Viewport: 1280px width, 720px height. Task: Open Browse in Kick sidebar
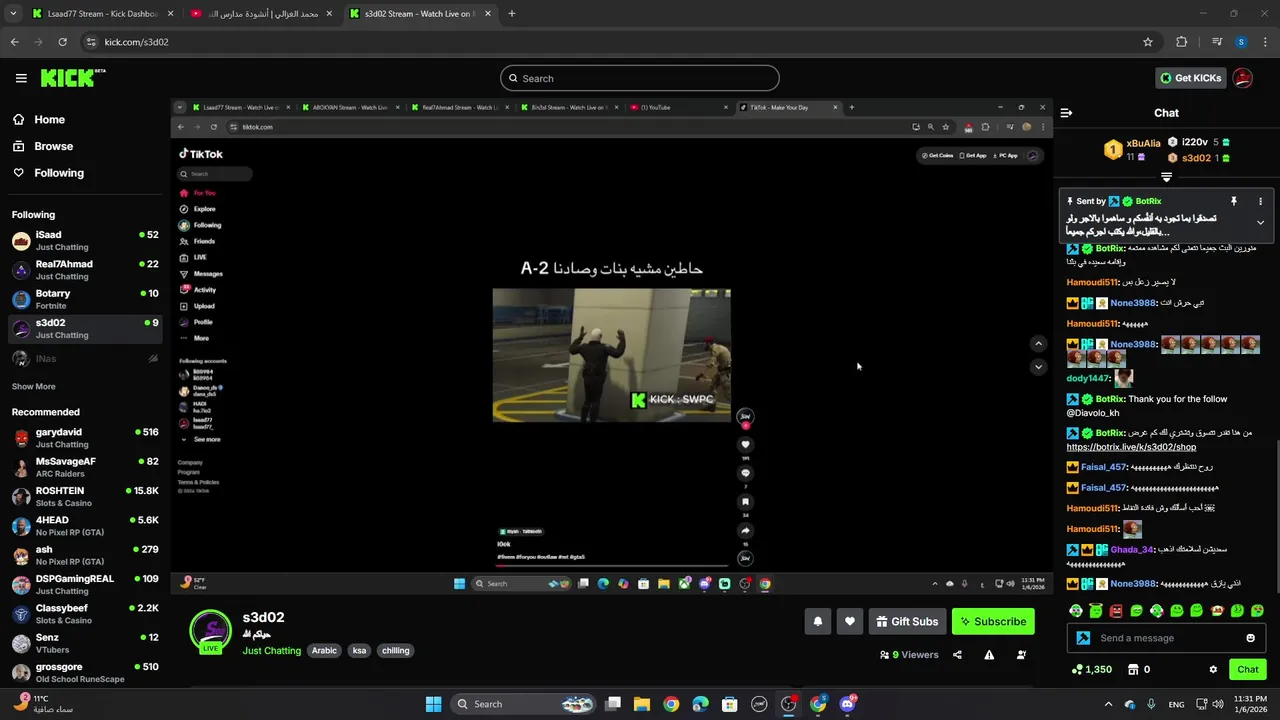click(42, 146)
